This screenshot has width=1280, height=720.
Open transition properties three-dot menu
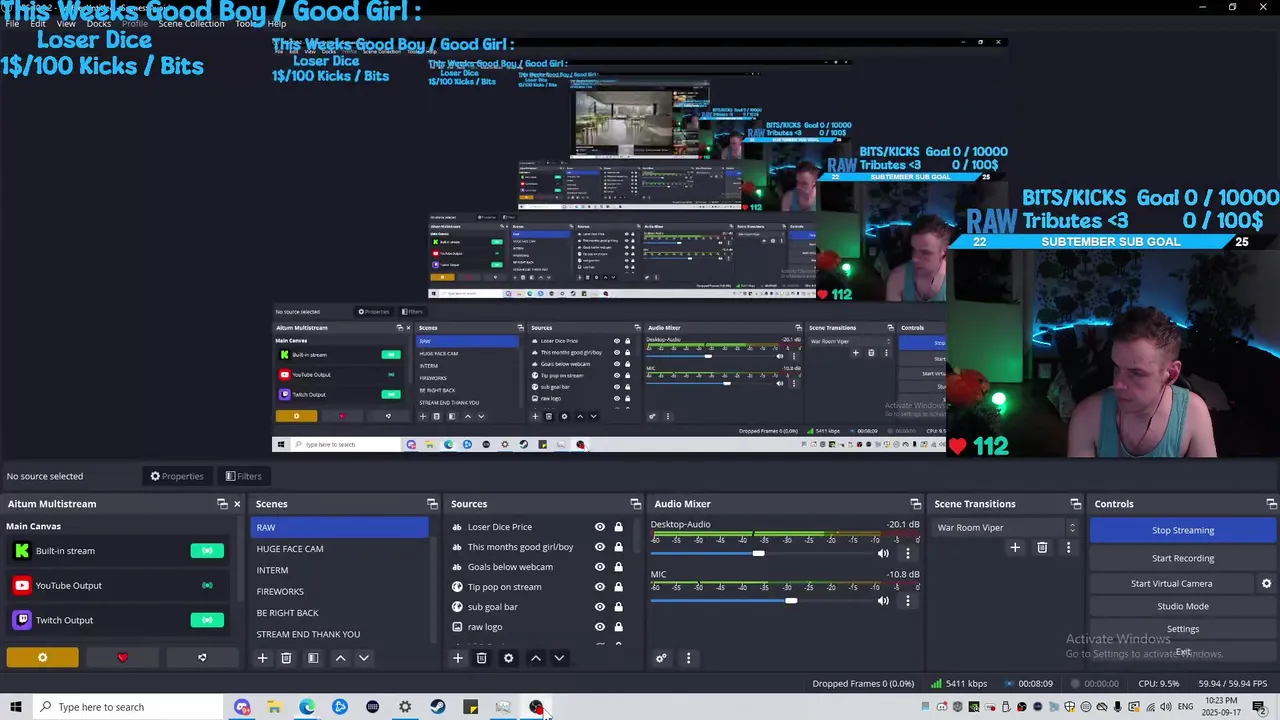coord(1068,547)
